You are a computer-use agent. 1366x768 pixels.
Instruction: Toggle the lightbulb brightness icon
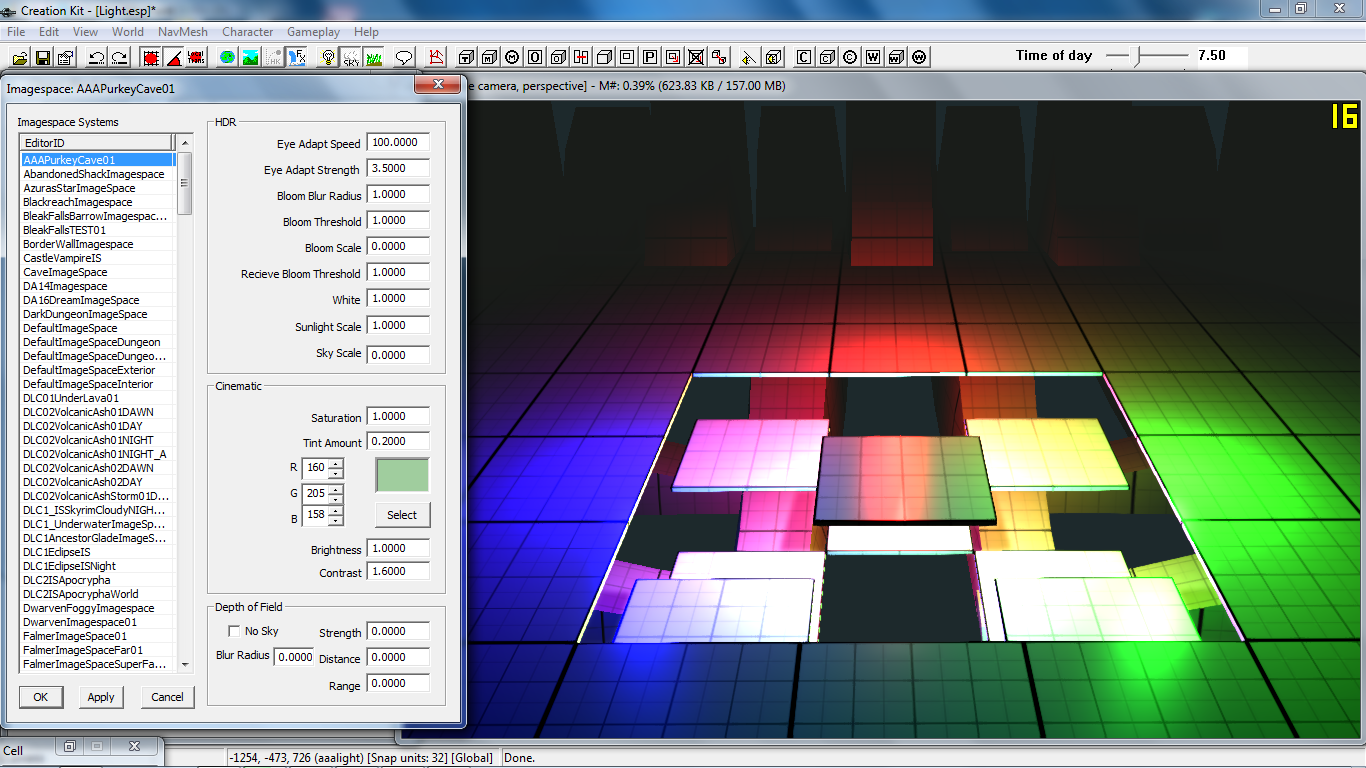(x=326, y=57)
